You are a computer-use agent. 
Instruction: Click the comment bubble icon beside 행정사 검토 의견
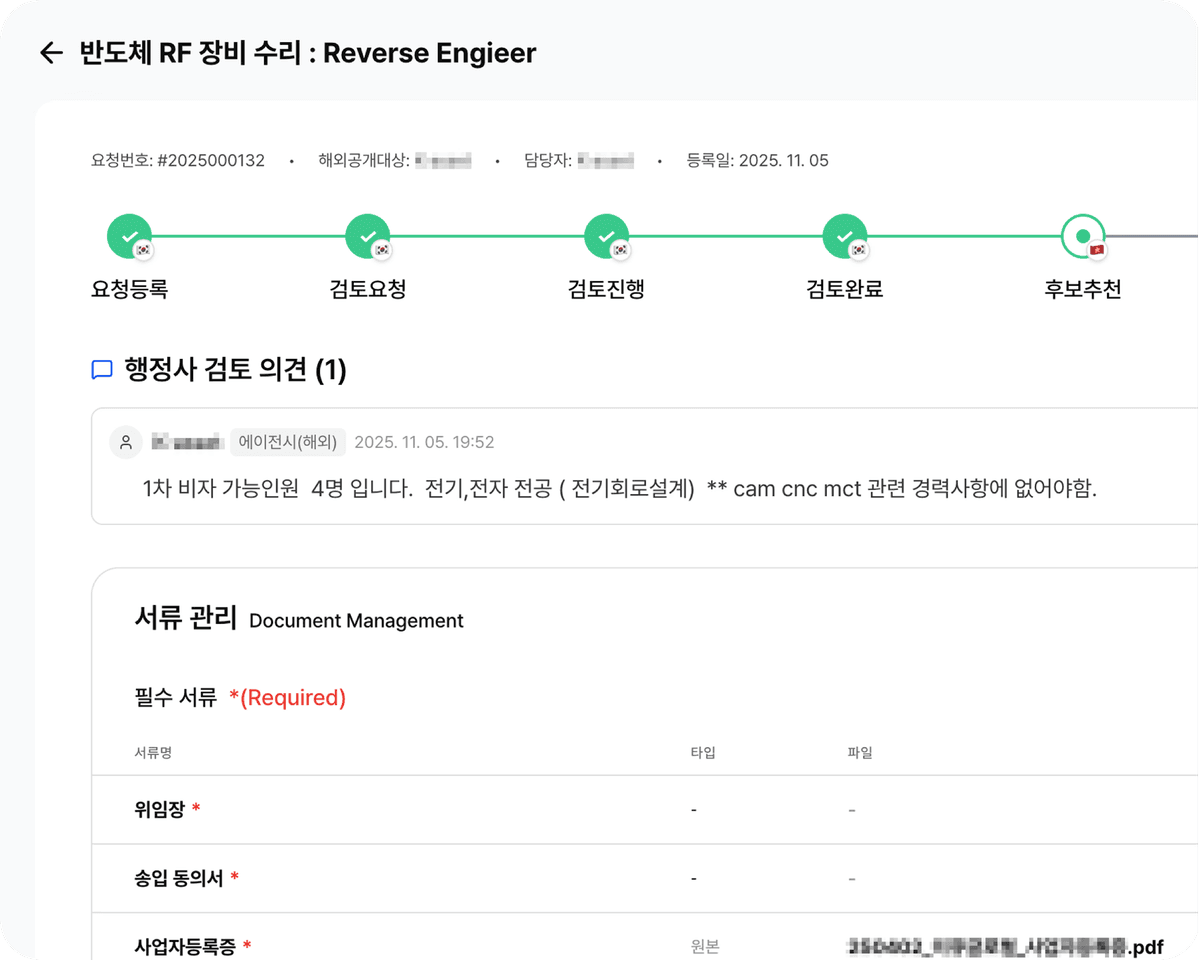click(101, 371)
